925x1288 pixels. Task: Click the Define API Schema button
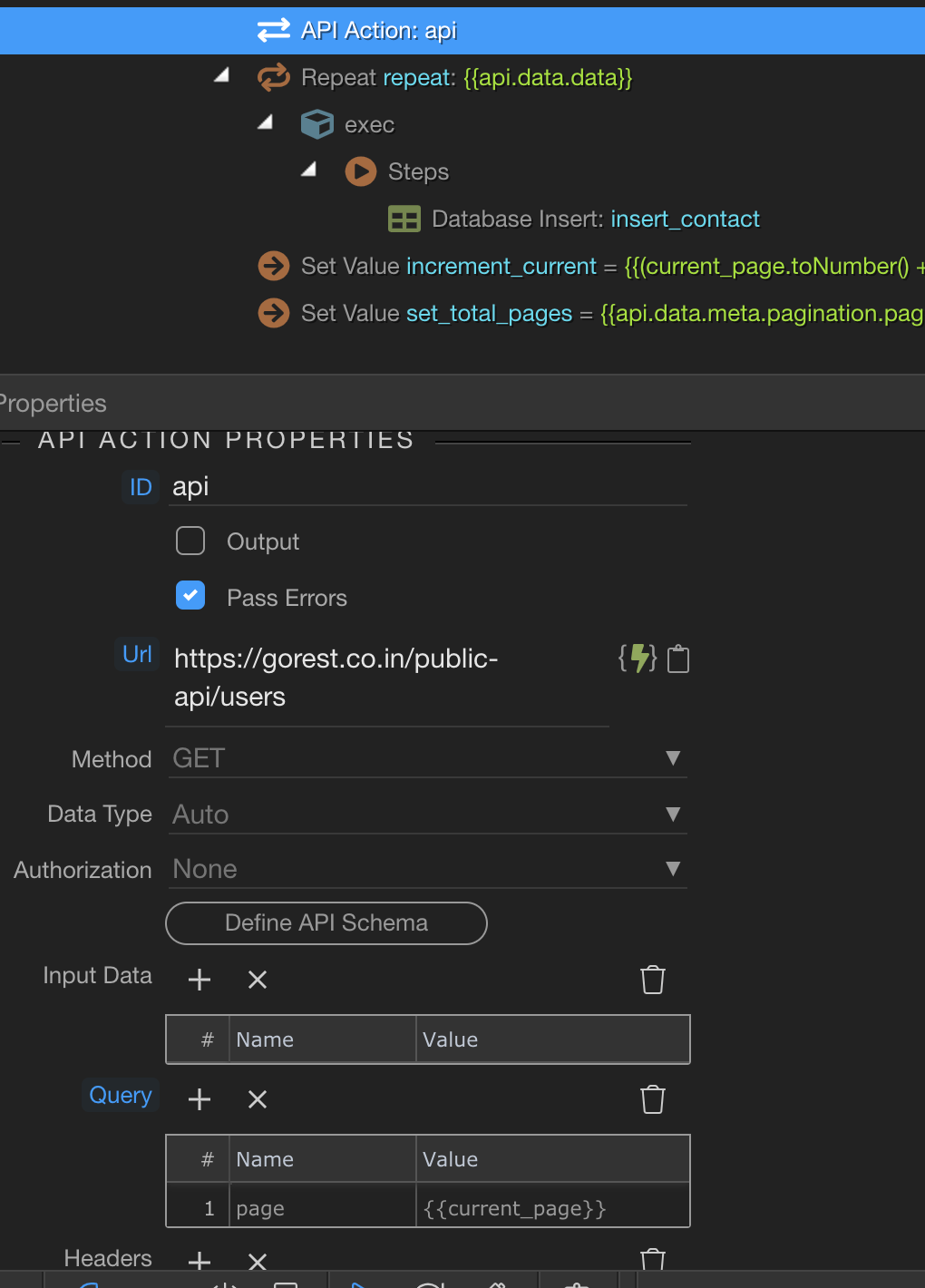[x=326, y=923]
